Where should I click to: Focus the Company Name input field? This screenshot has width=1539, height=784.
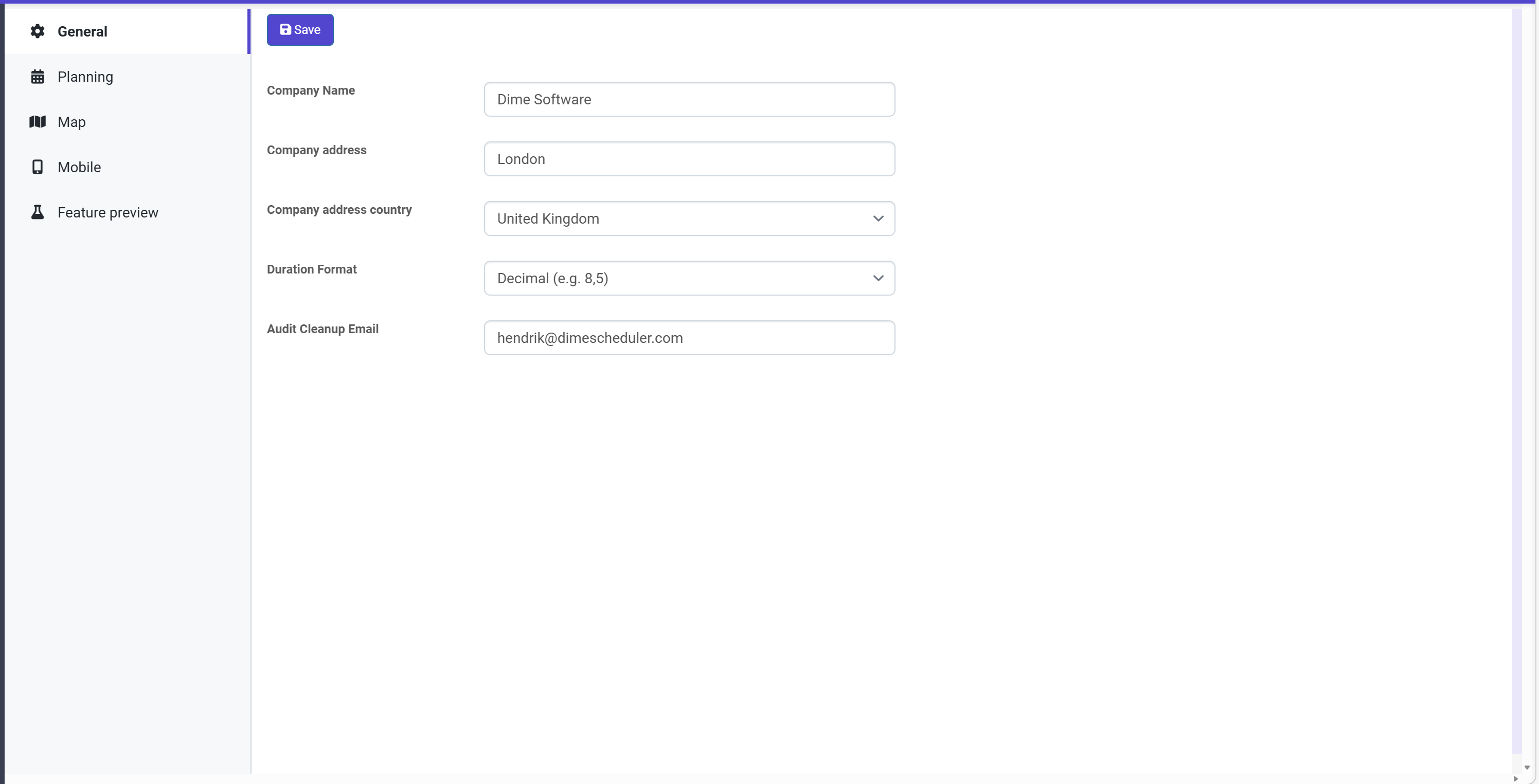click(x=688, y=99)
